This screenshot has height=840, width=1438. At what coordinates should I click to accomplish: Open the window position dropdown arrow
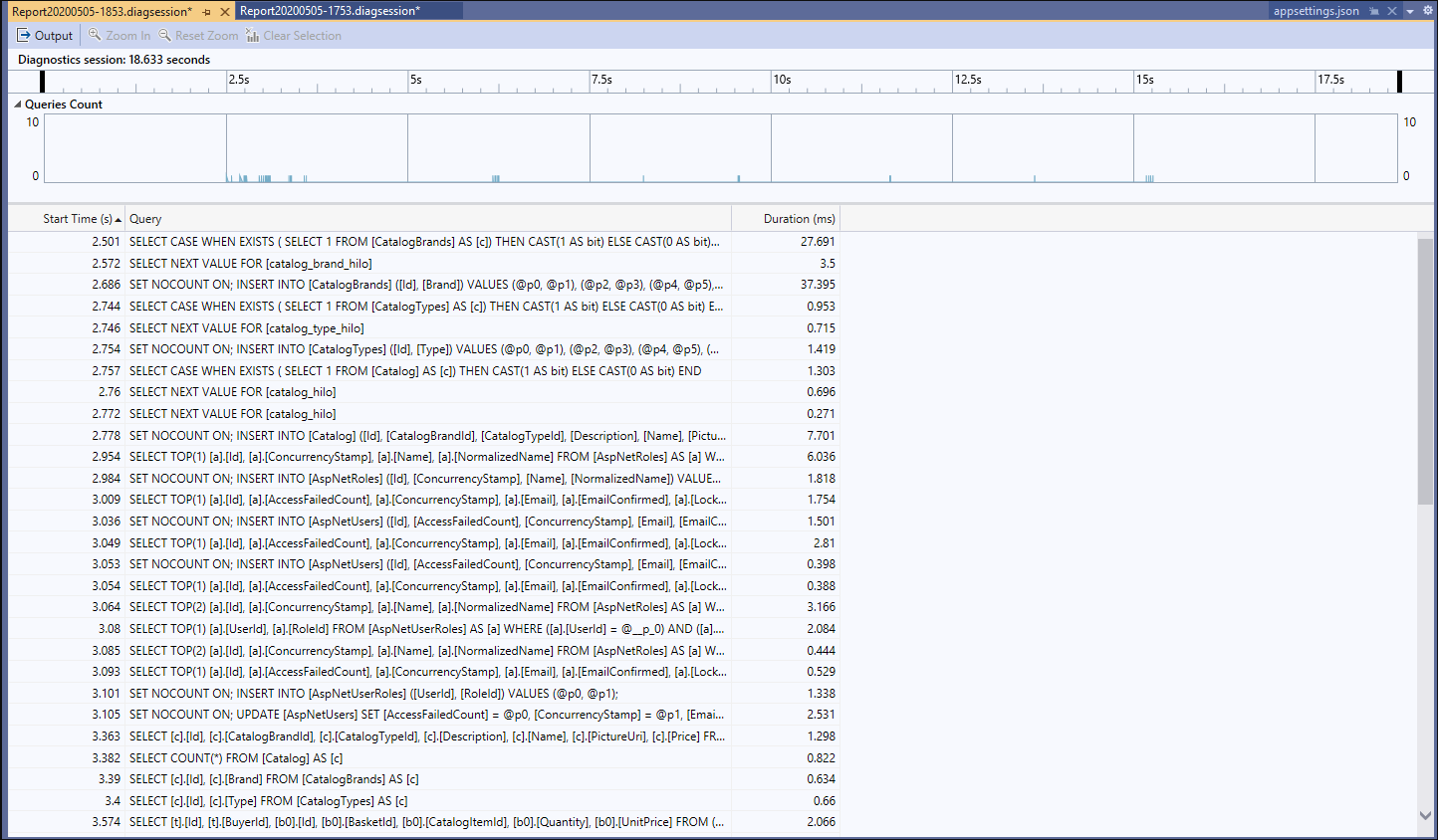pyautogui.click(x=1408, y=11)
